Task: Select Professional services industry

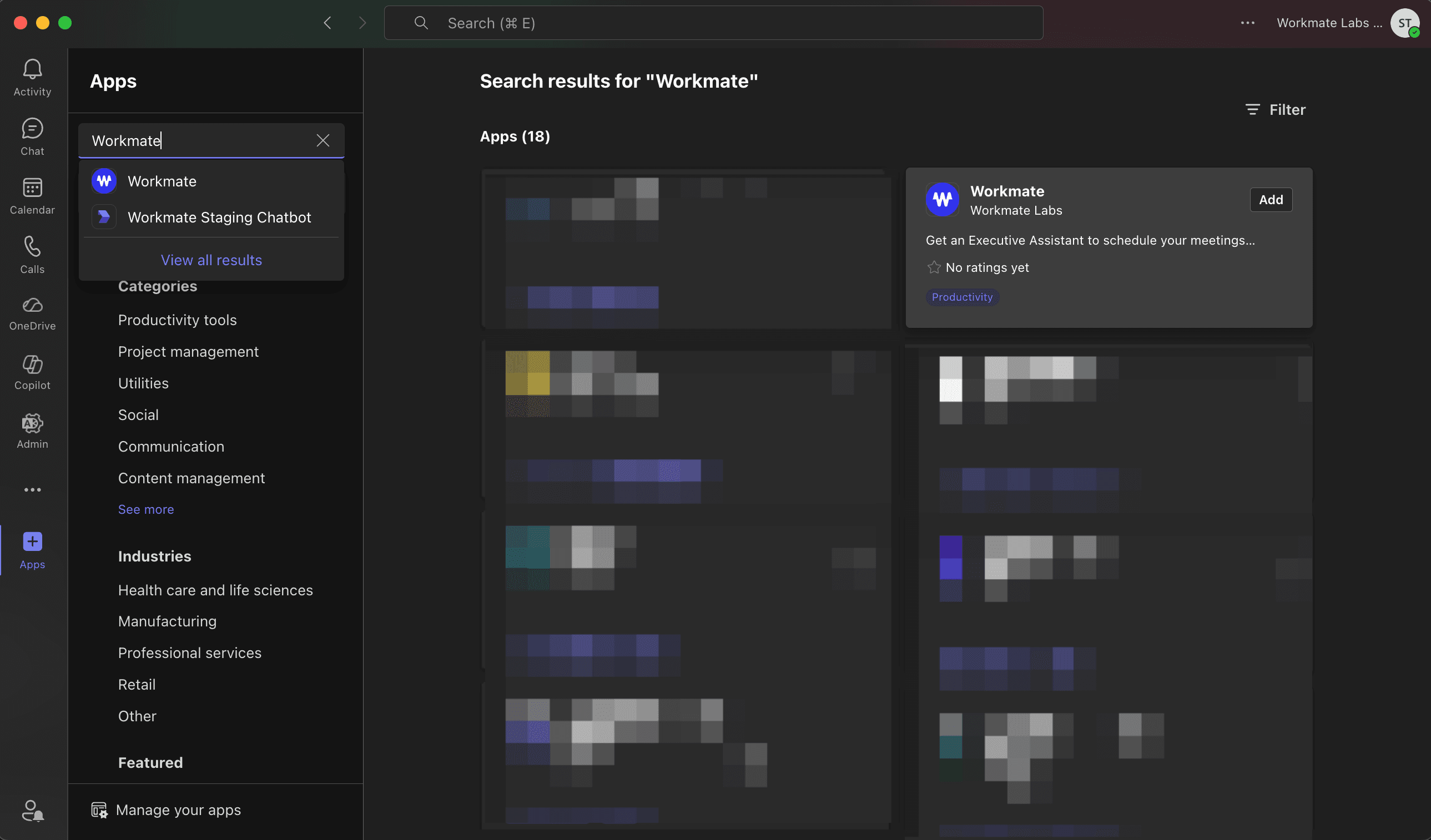Action: 190,652
